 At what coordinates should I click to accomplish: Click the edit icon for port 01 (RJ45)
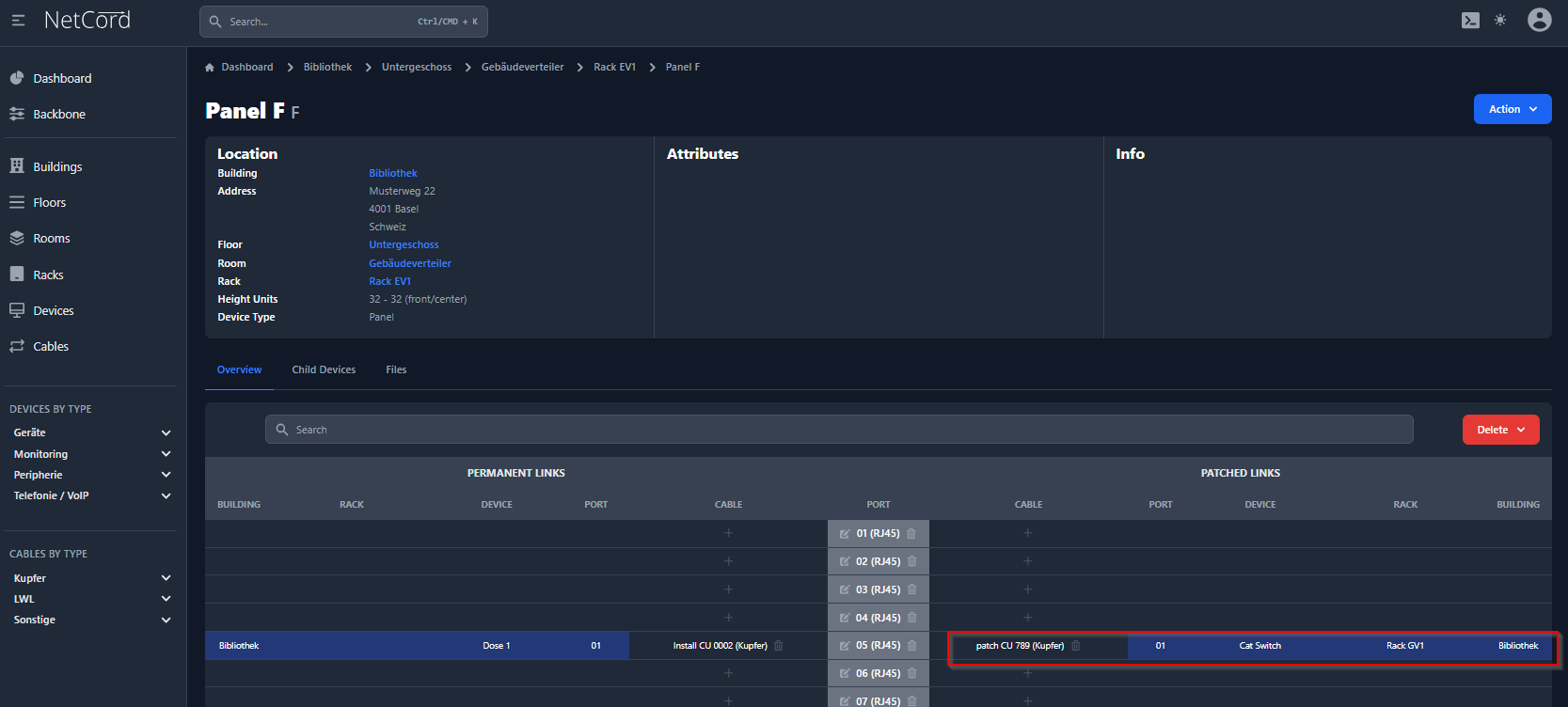click(x=845, y=534)
